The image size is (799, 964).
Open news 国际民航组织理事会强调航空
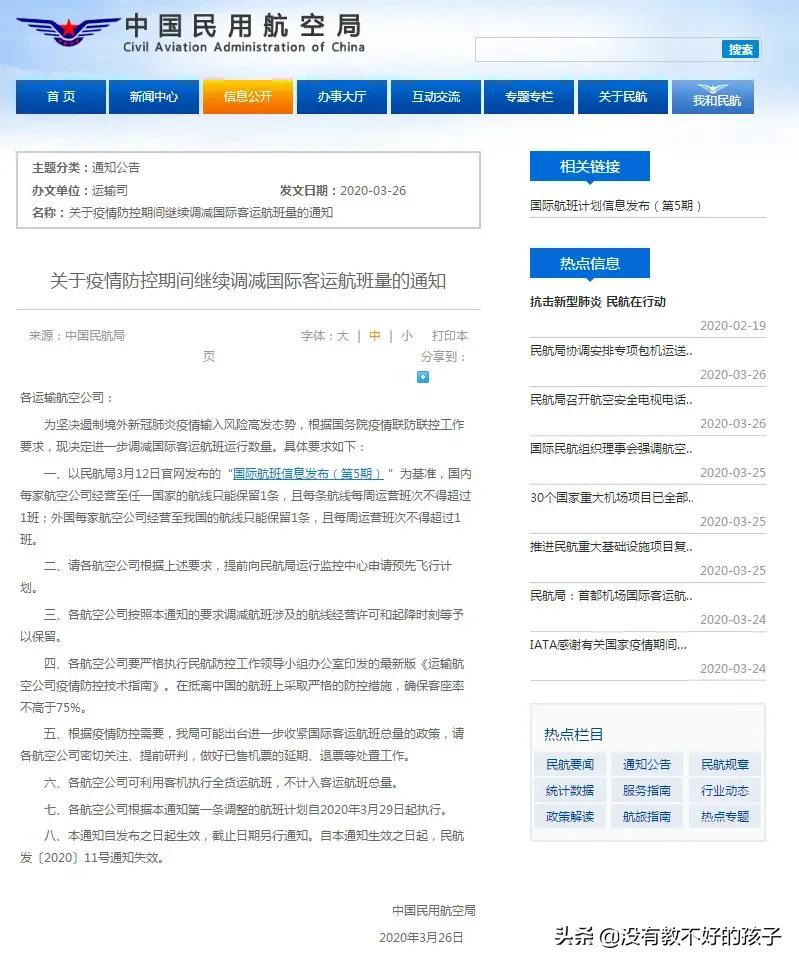tap(612, 449)
